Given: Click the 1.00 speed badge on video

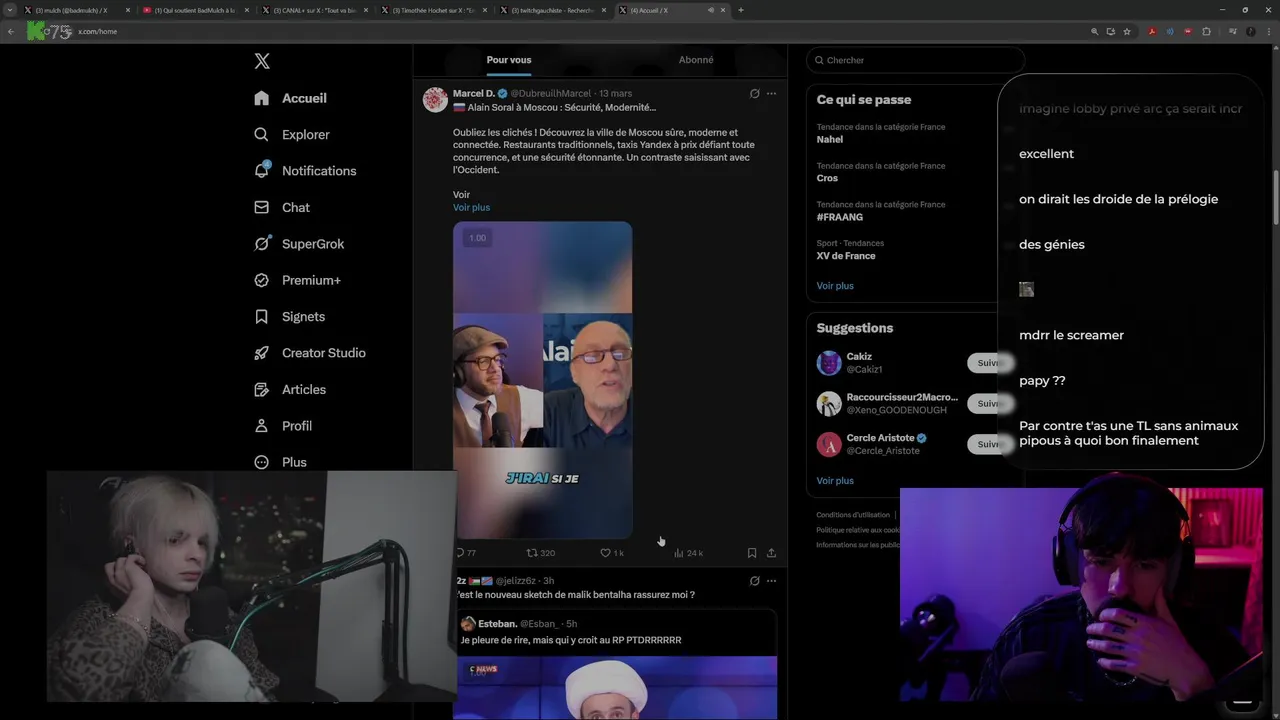Looking at the screenshot, I should click(477, 238).
